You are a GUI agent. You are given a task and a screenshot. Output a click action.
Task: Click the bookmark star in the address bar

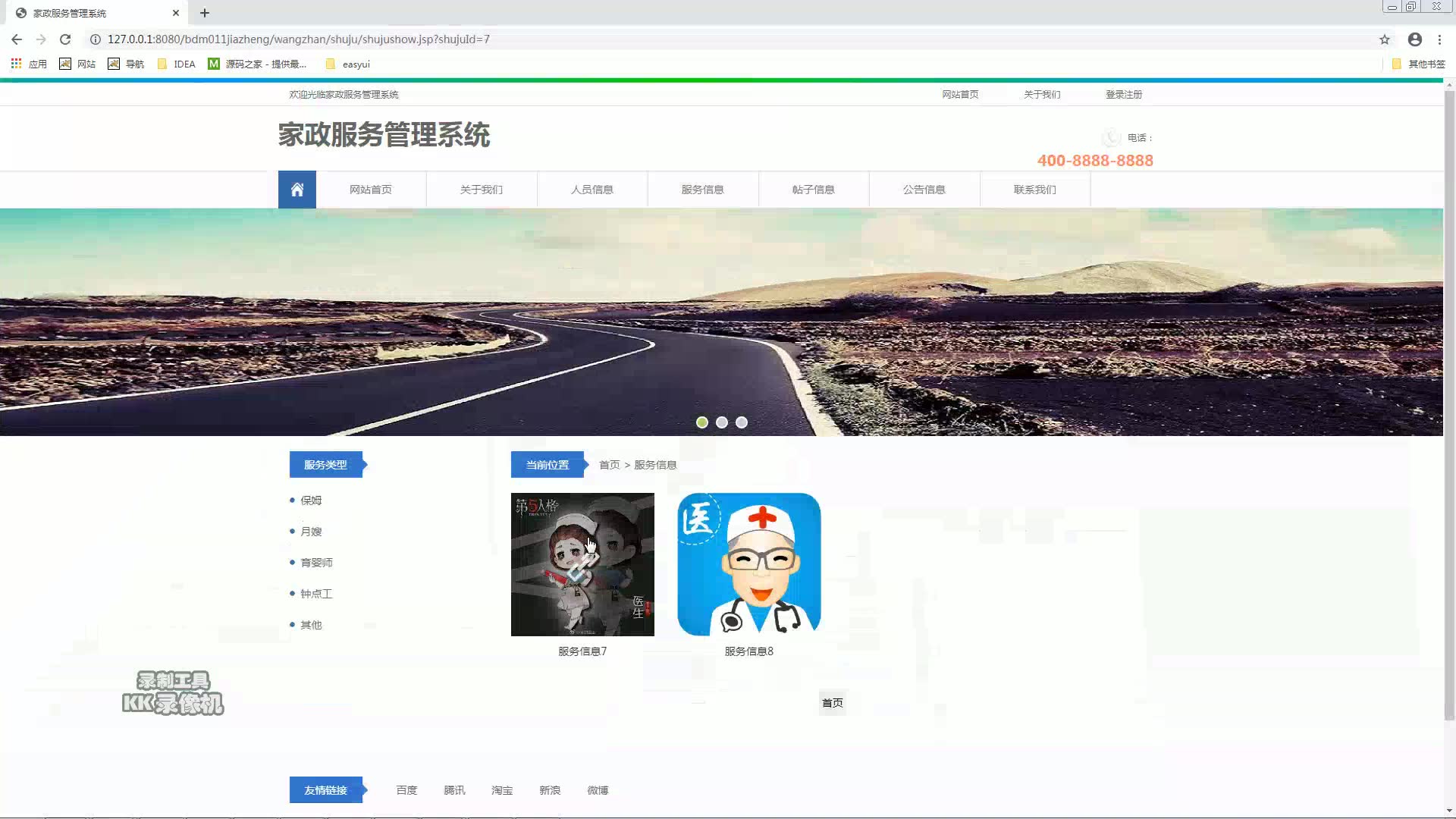(1384, 39)
